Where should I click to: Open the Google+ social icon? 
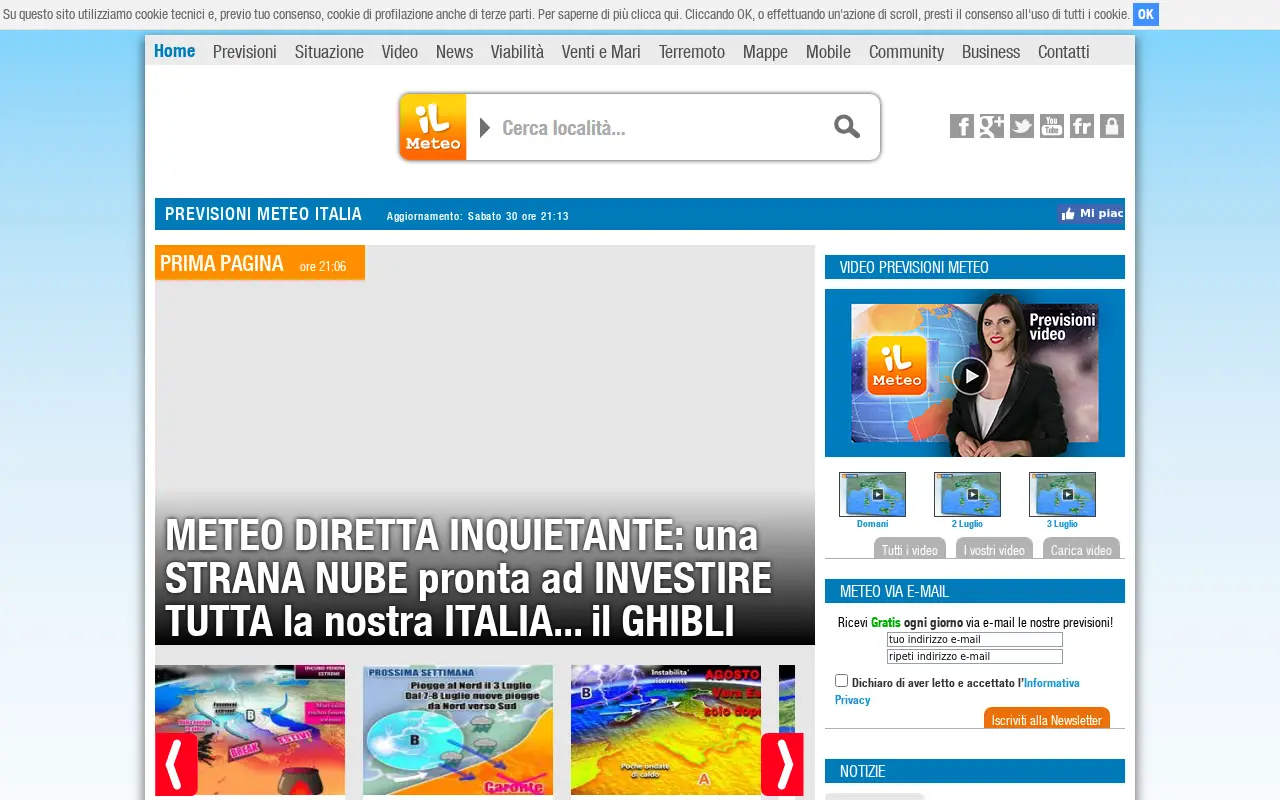(992, 126)
